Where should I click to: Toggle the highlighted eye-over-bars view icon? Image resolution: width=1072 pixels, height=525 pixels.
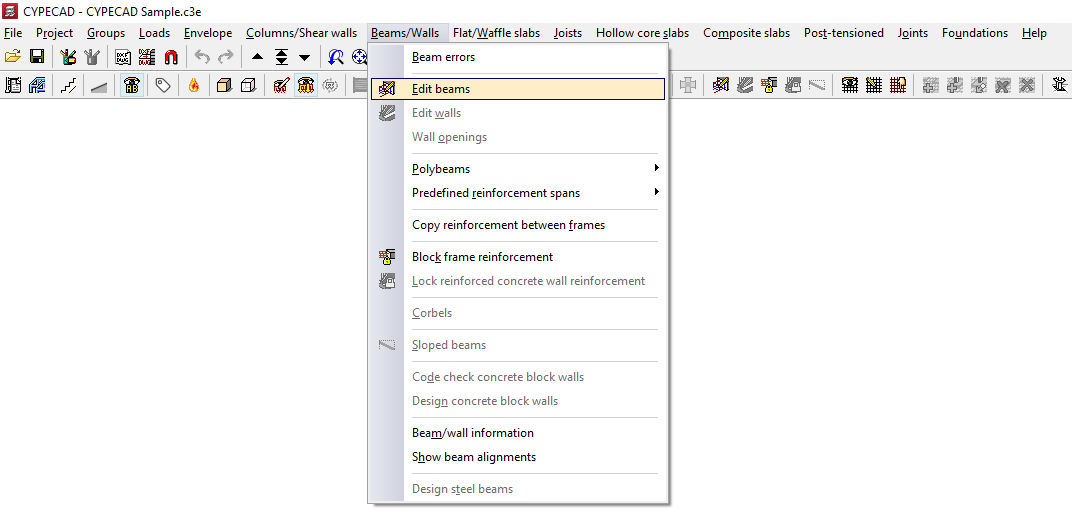pos(306,85)
